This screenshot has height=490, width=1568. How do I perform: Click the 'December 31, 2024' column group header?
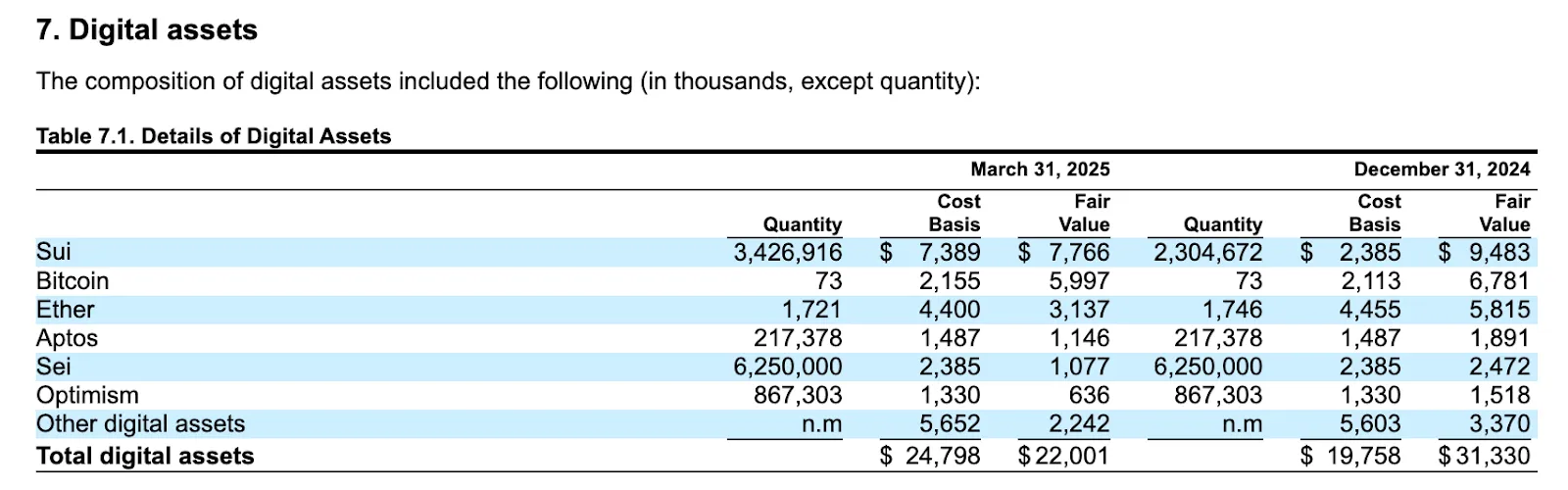pyautogui.click(x=1442, y=170)
